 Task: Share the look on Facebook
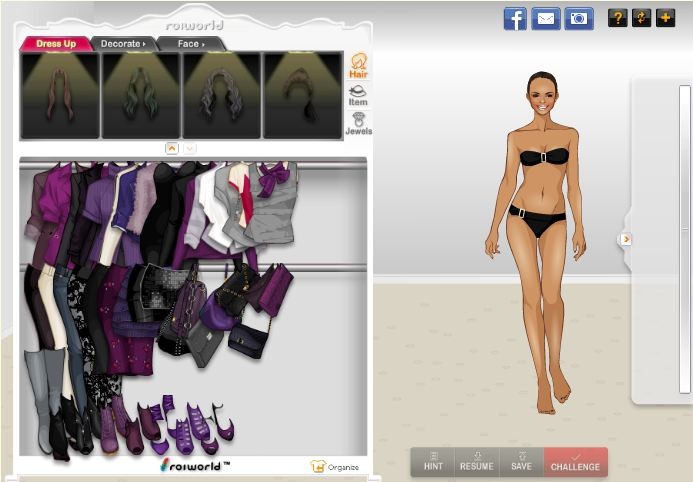click(x=515, y=18)
